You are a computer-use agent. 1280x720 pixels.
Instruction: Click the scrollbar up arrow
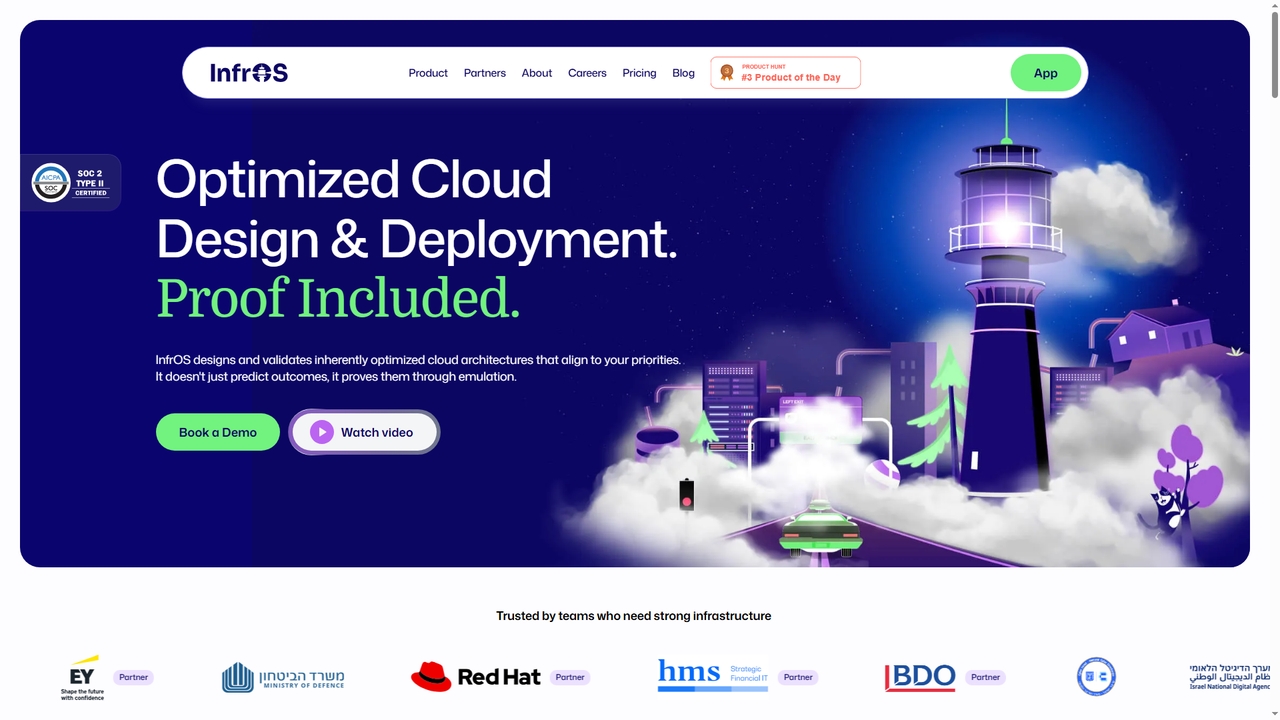click(1273, 7)
